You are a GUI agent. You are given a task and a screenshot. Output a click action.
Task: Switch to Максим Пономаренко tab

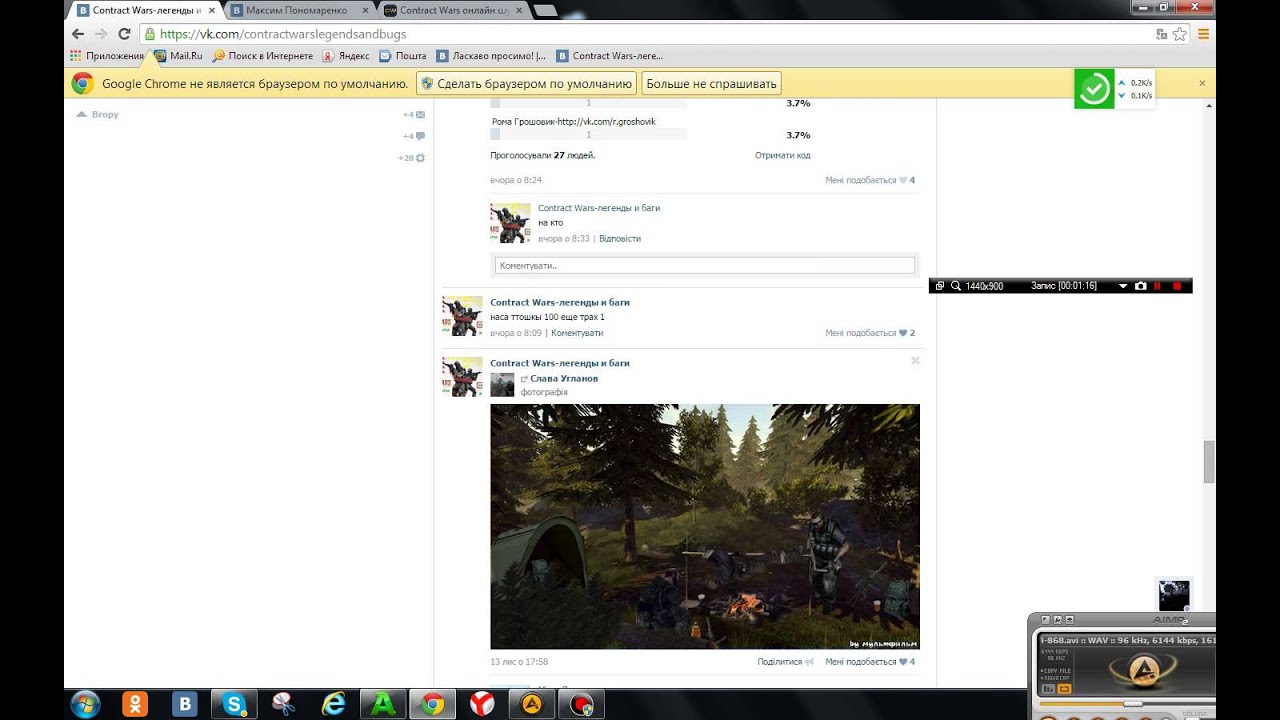296,10
